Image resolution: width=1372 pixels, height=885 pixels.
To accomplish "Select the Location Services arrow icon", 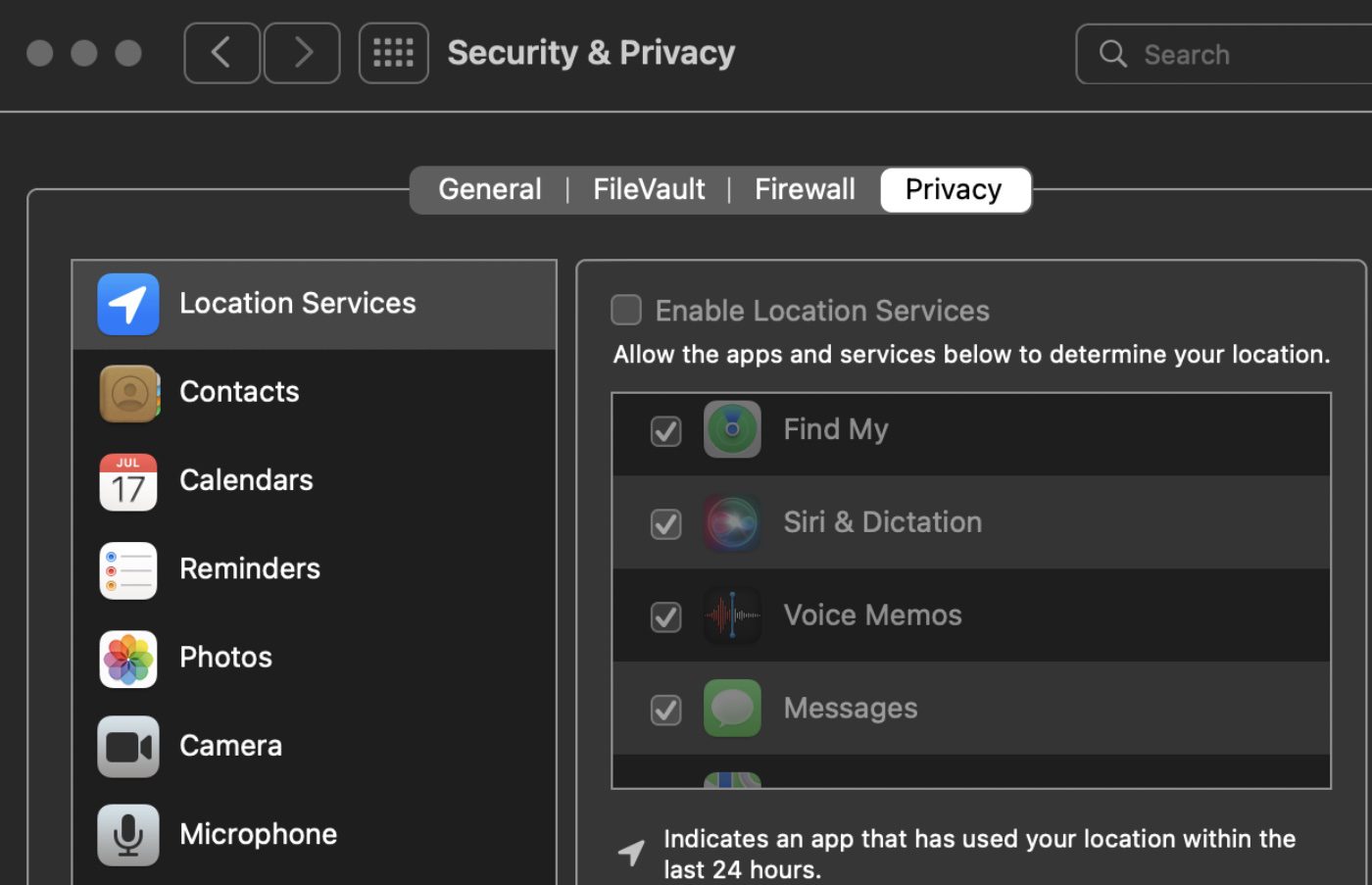I will [x=128, y=304].
